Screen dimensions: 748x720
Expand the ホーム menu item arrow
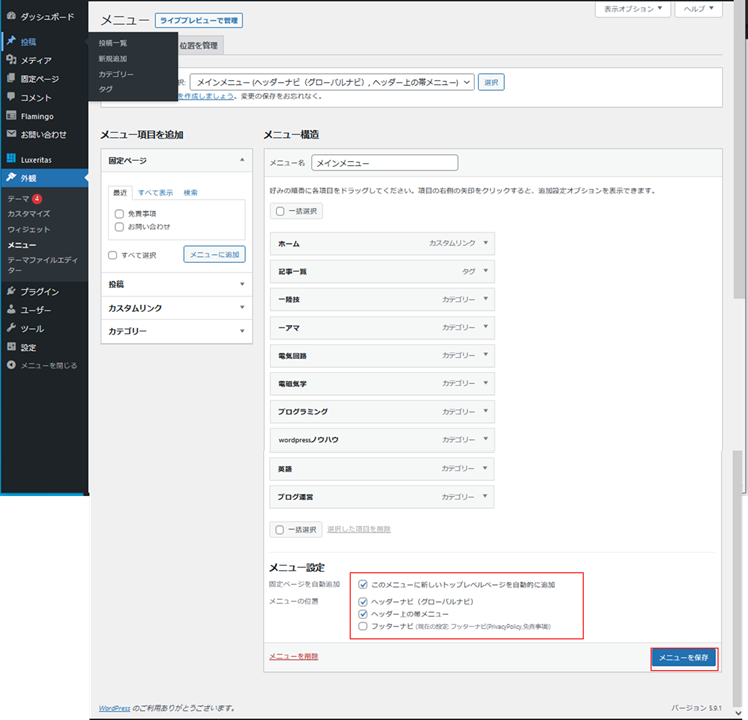(485, 243)
